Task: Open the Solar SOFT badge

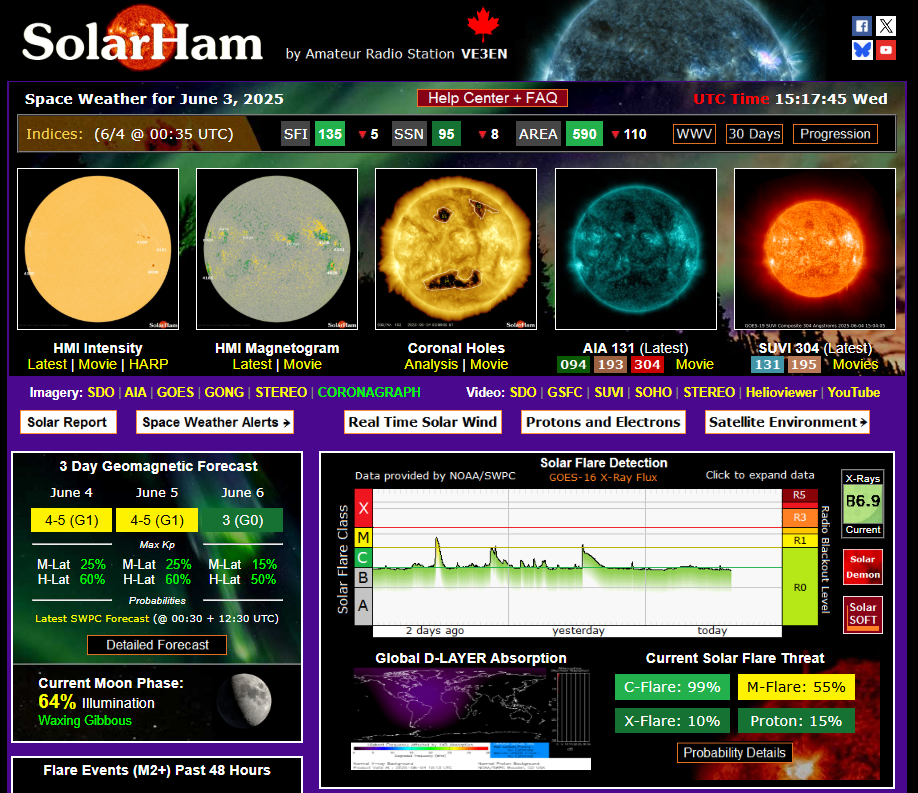Action: 862,614
